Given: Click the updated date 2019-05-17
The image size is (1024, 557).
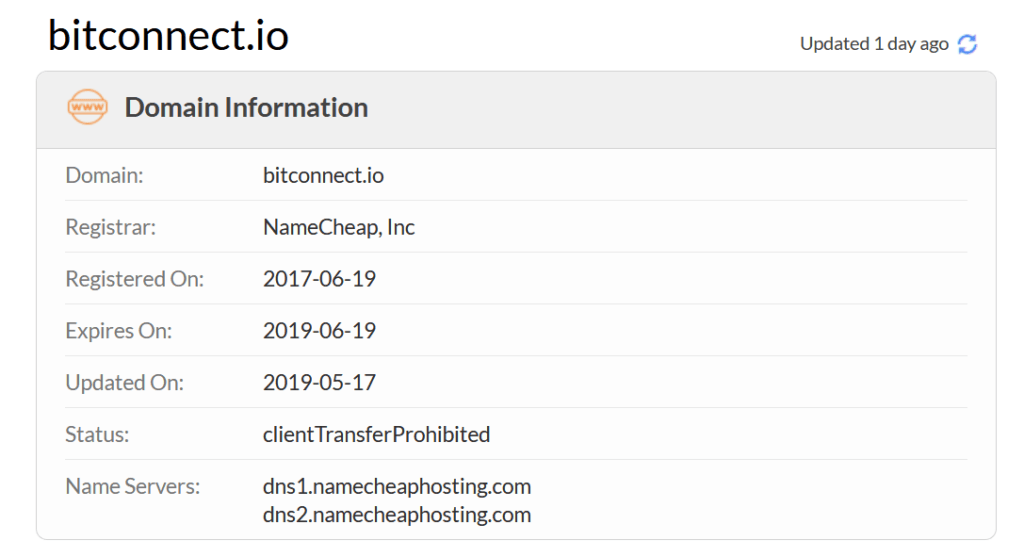Looking at the screenshot, I should (319, 383).
